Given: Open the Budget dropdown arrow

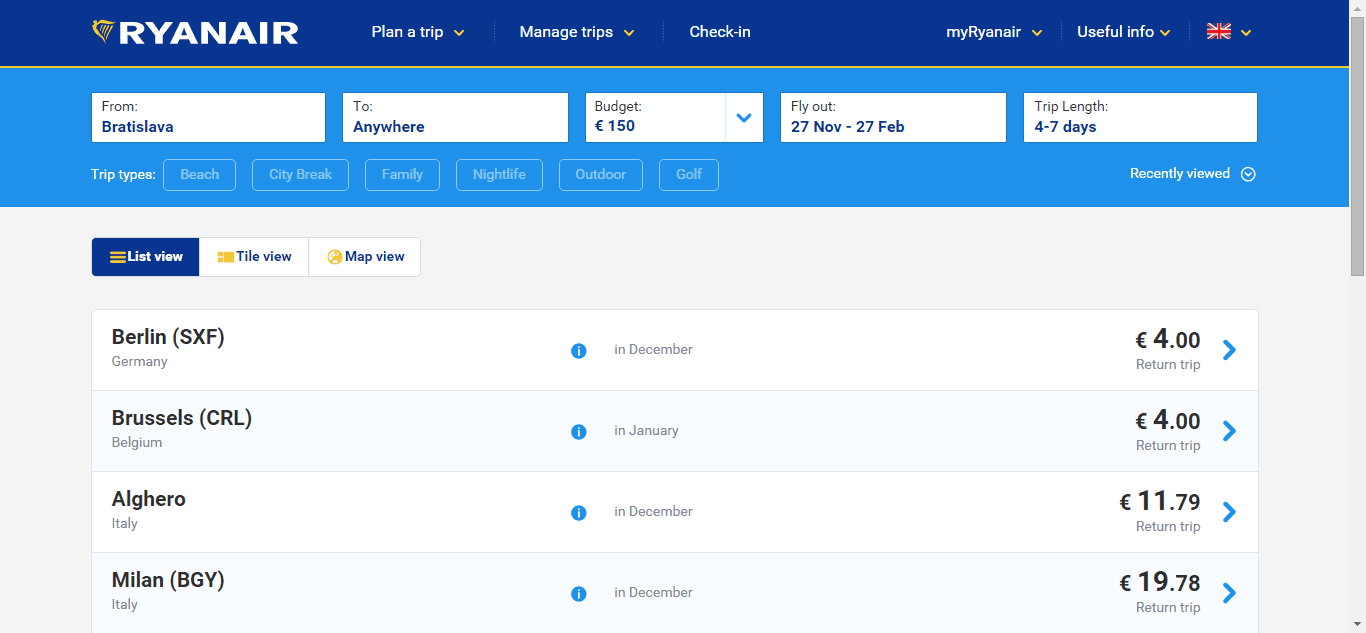Looking at the screenshot, I should coord(744,118).
